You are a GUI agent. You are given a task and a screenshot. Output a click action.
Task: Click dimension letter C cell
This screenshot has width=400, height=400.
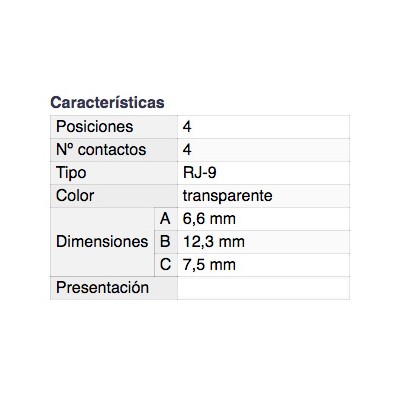tap(166, 265)
